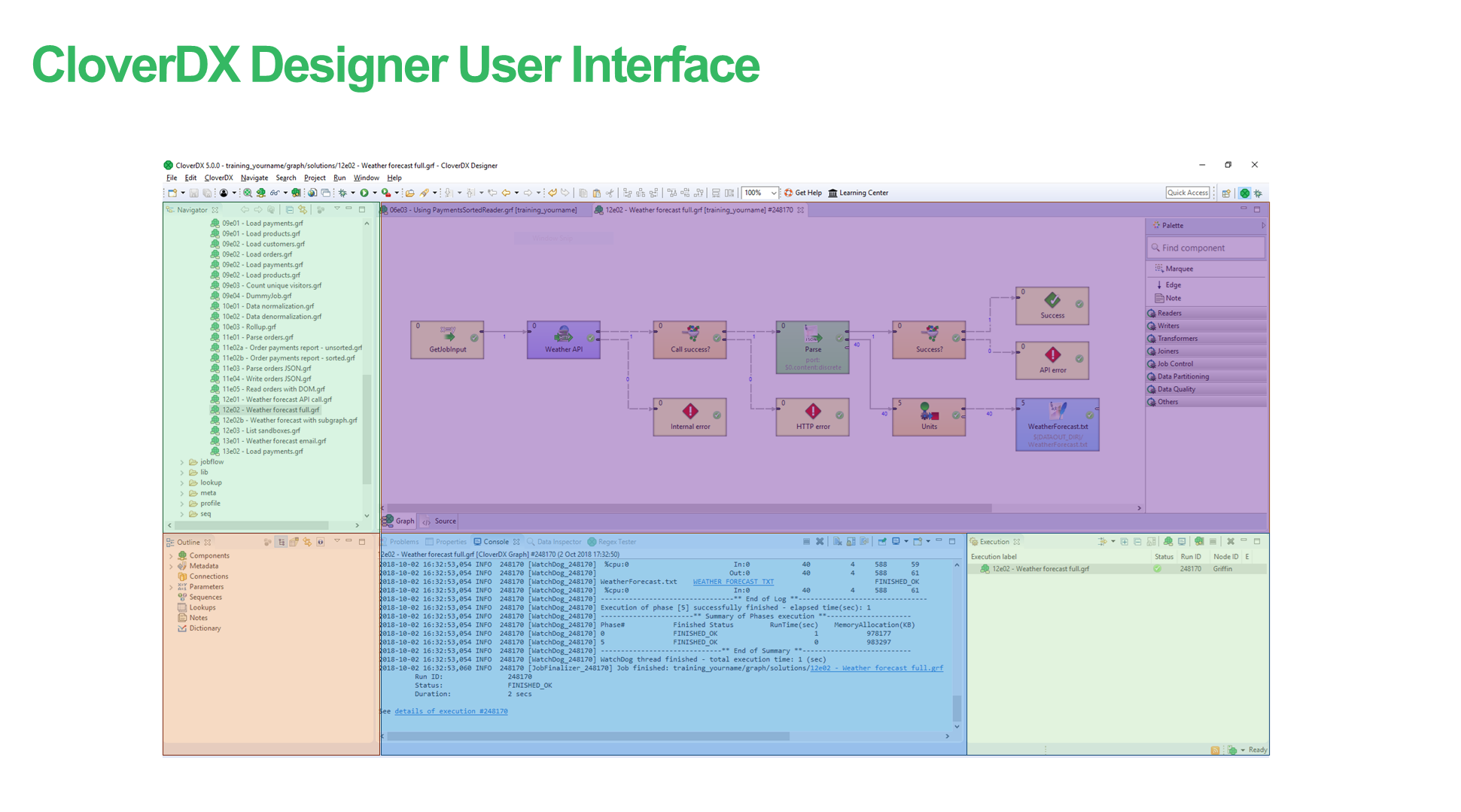
Task: Toggle Link with Editor in the Navigator
Action: click(303, 209)
